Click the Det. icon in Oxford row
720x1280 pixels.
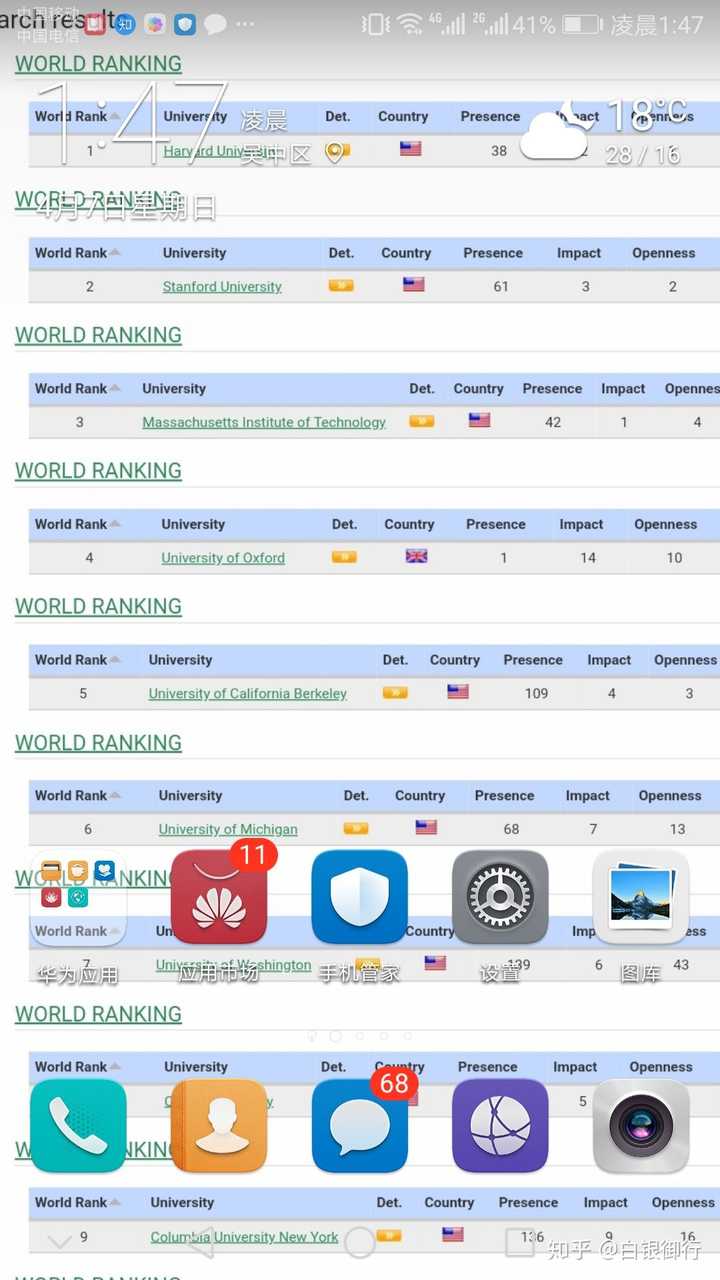pyautogui.click(x=344, y=557)
